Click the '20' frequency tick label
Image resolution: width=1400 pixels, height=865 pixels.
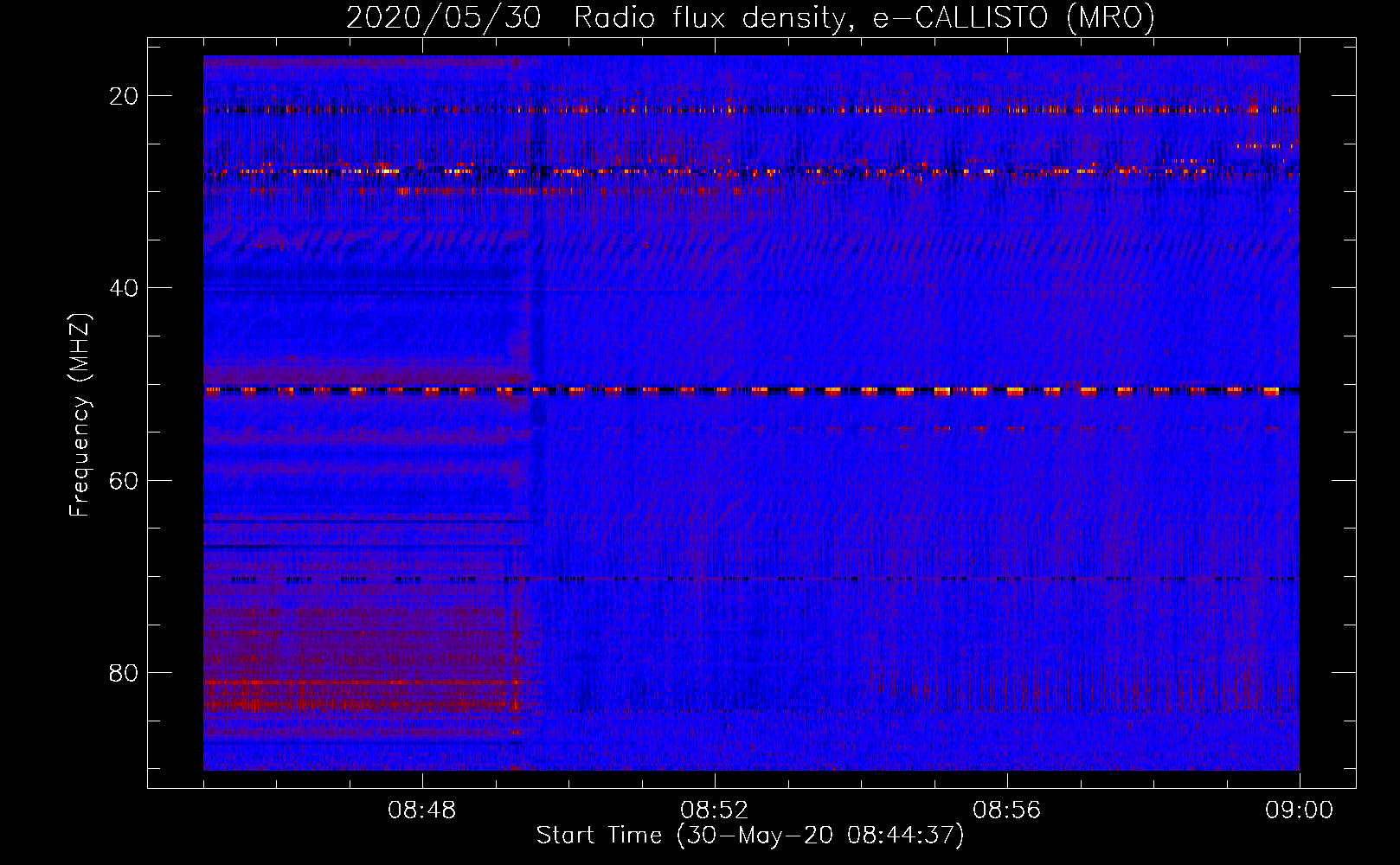coord(125,96)
